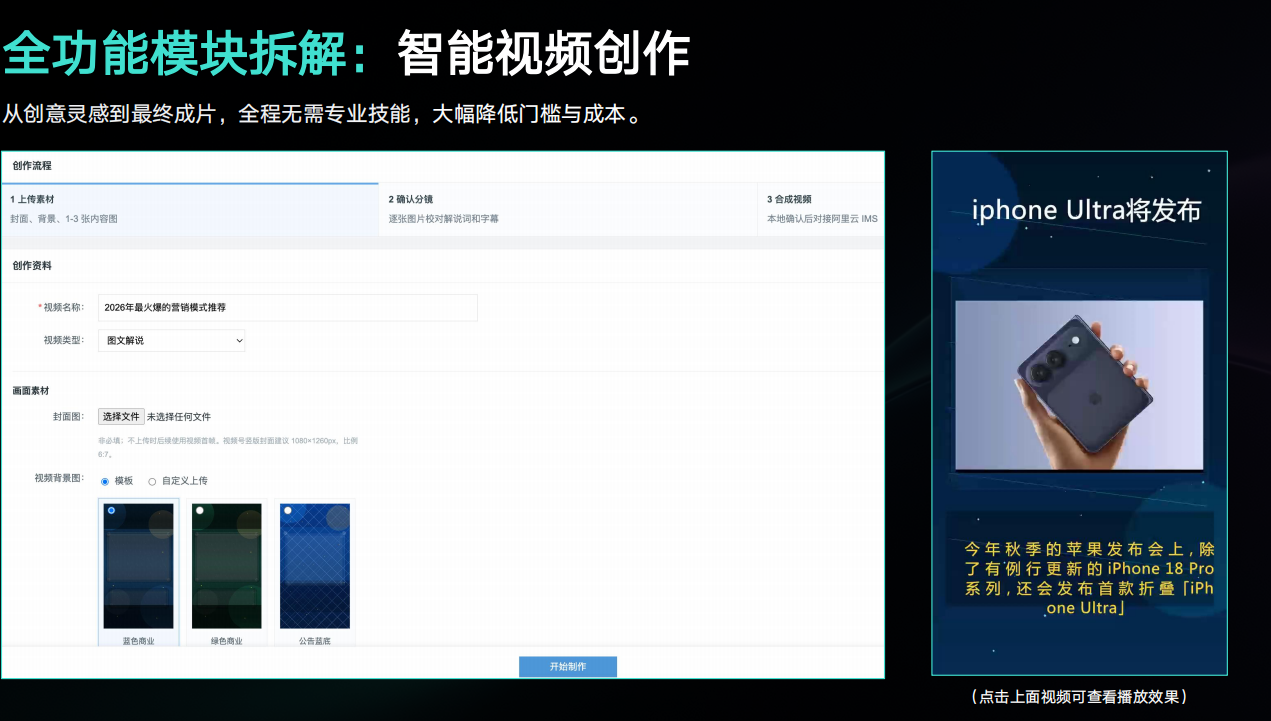Click the folding phone image in the video
Screen dimensions: 1271x721
[x=1079, y=385]
